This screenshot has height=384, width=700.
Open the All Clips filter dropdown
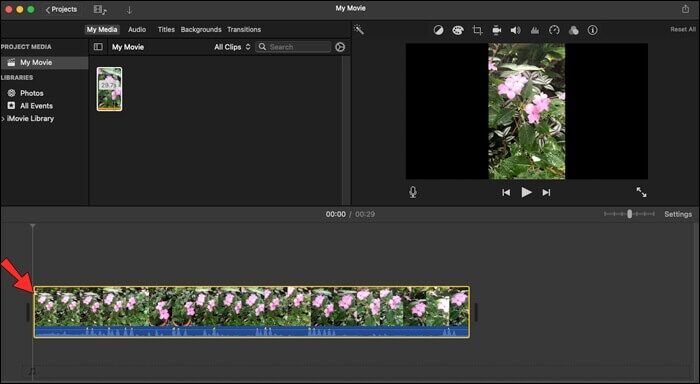[x=232, y=47]
